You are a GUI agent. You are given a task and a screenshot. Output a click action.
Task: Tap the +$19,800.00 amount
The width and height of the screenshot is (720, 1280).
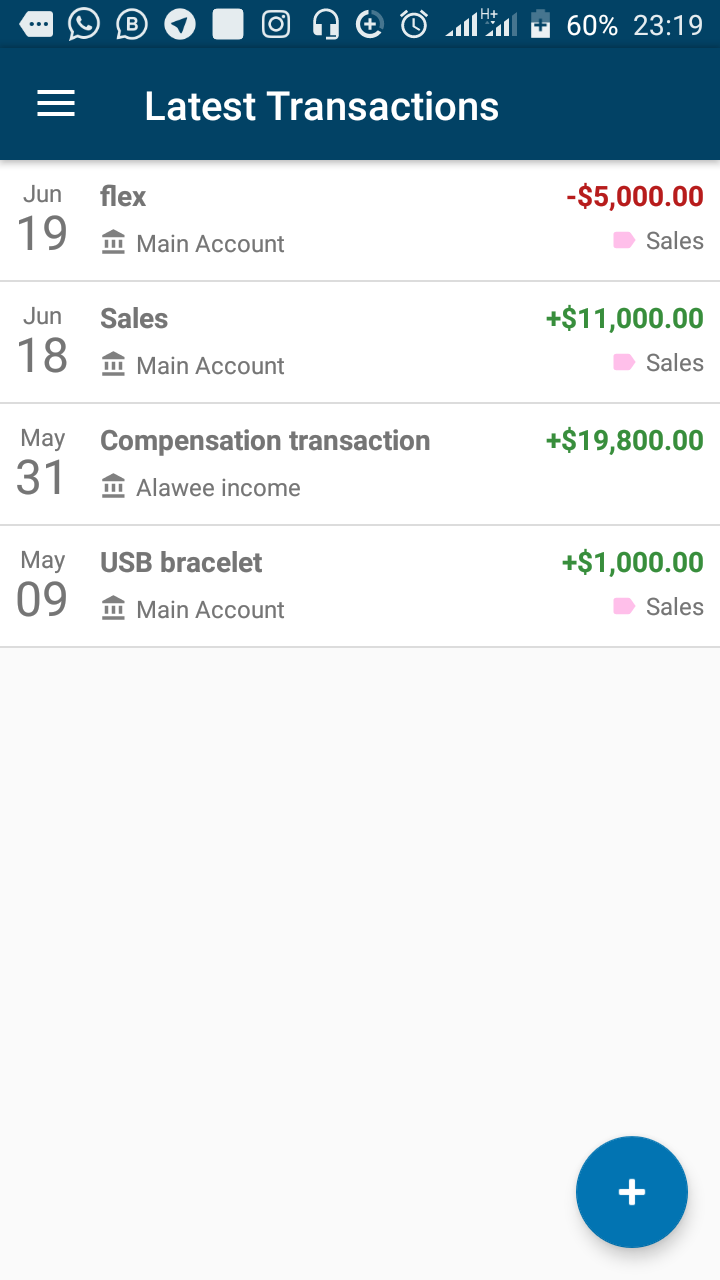coord(624,441)
